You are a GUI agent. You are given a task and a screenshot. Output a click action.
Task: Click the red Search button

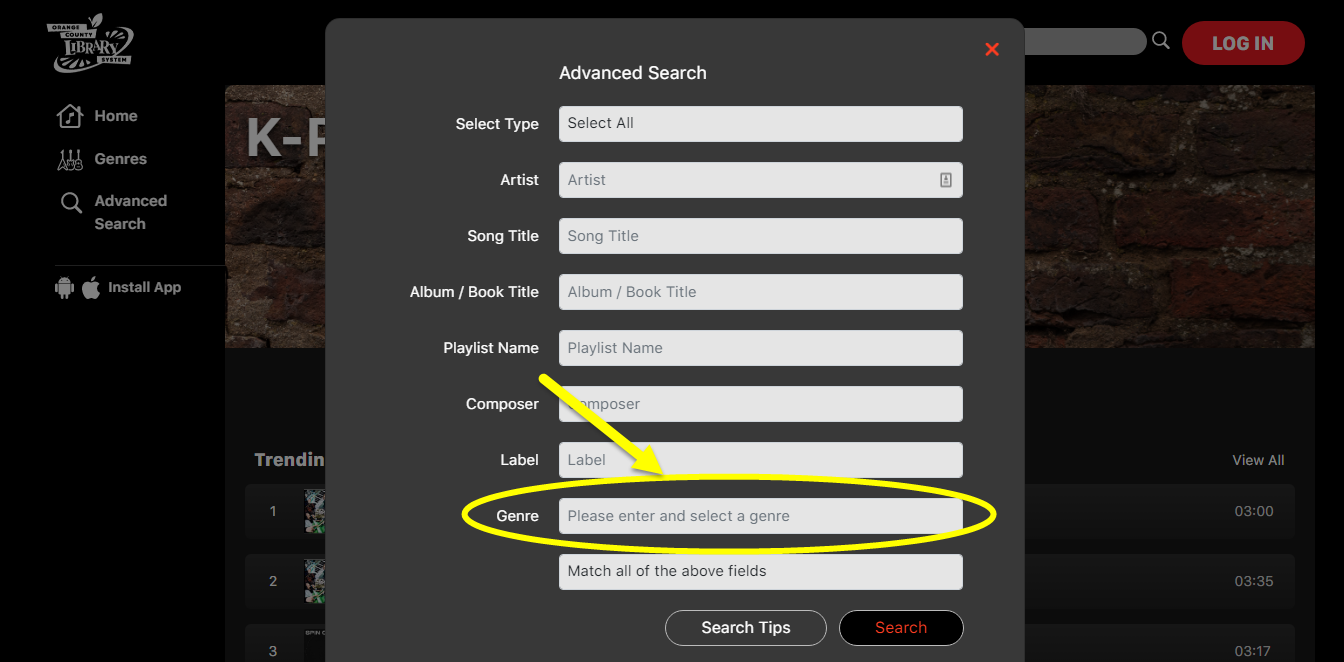[x=901, y=628]
